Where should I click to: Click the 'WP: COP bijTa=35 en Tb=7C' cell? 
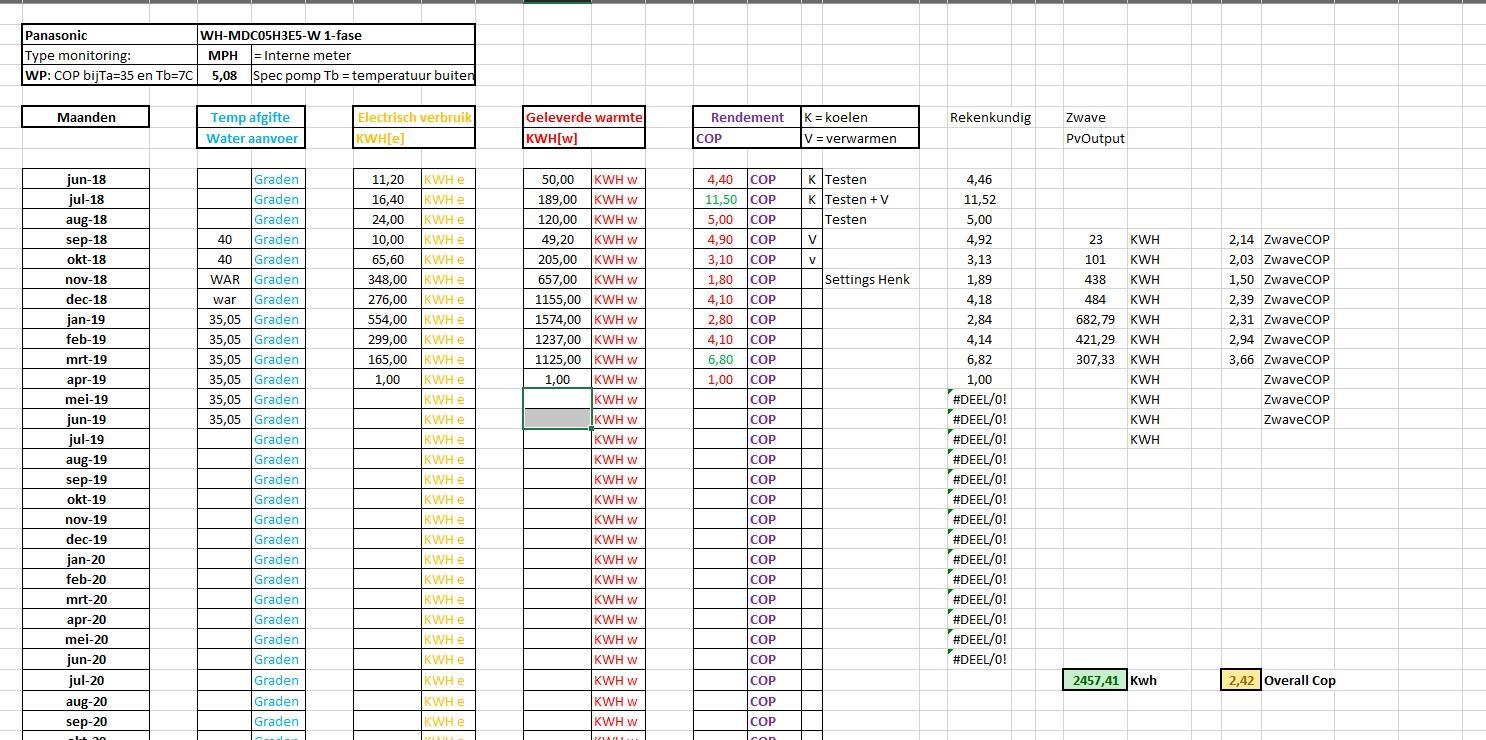(x=110, y=76)
